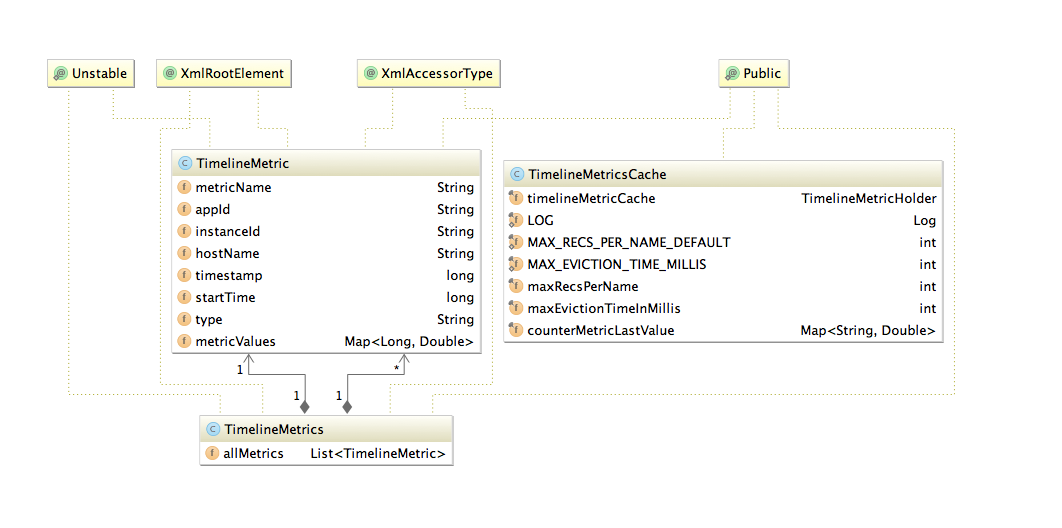Select the TimelineMetricsCache class header

(x=597, y=174)
